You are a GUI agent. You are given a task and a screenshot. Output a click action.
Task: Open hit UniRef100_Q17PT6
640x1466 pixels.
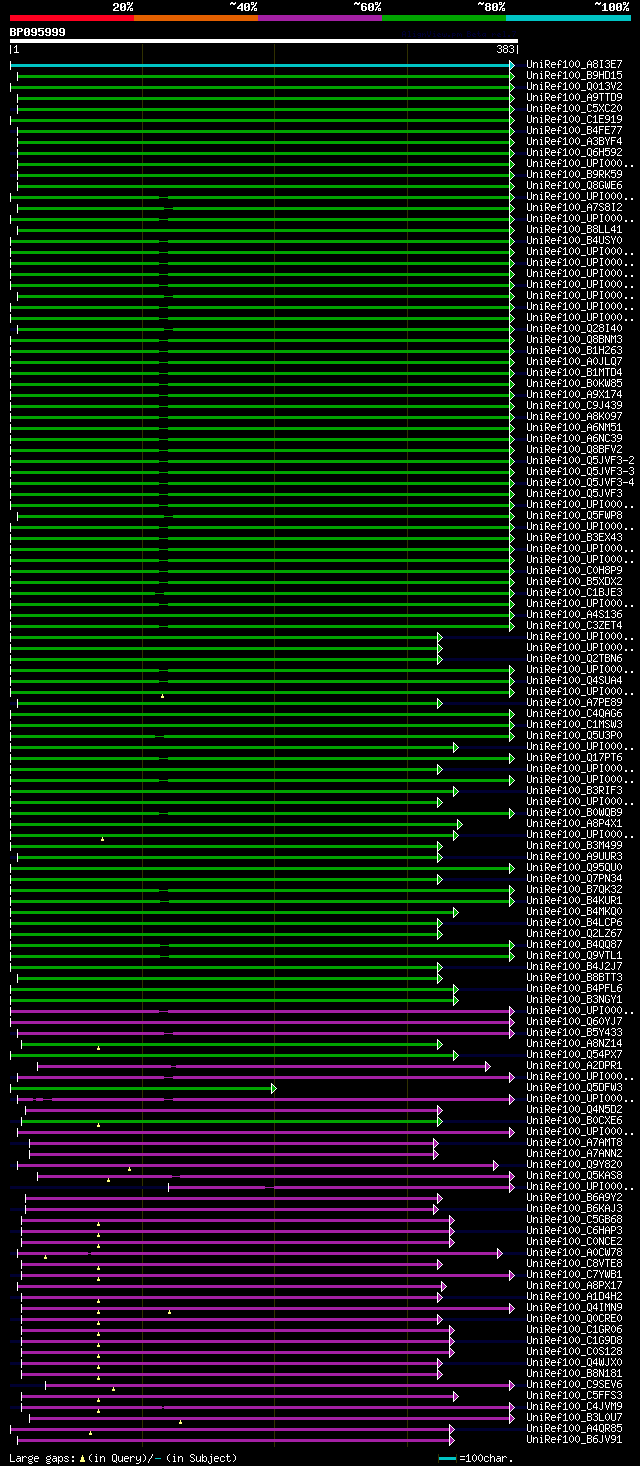574,757
